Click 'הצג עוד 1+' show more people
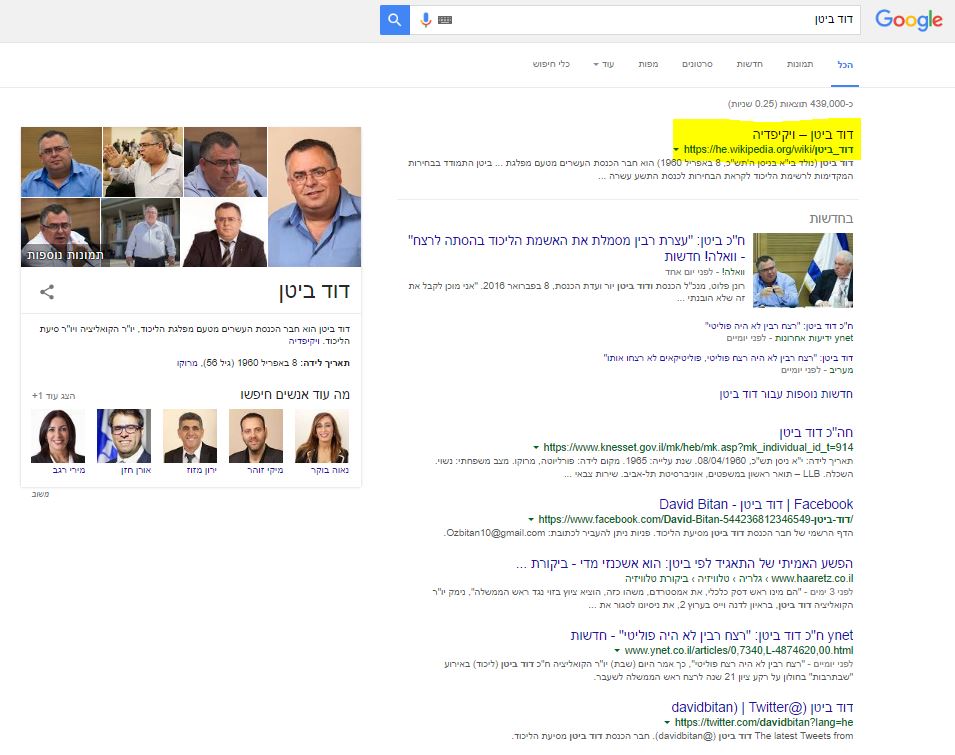Viewport: 955px width, 755px height. [x=54, y=396]
